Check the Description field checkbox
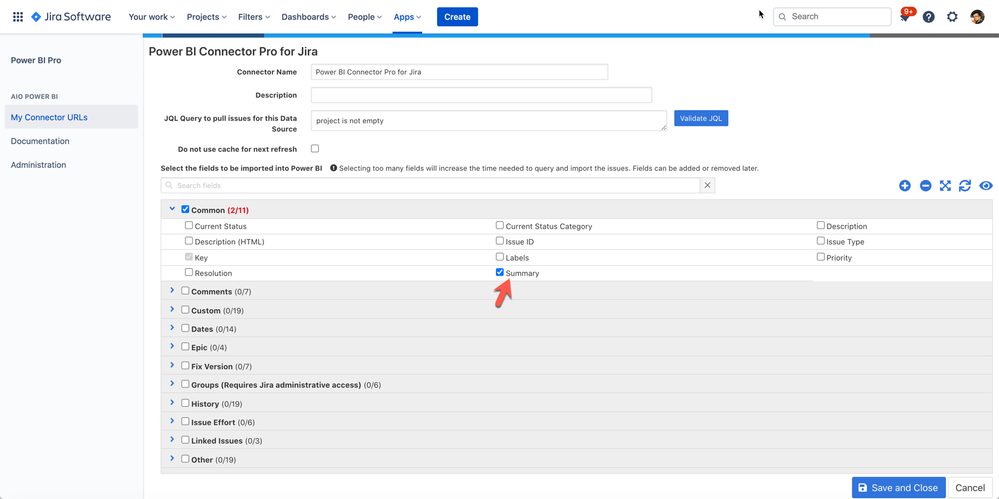999x499 pixels. [821, 226]
